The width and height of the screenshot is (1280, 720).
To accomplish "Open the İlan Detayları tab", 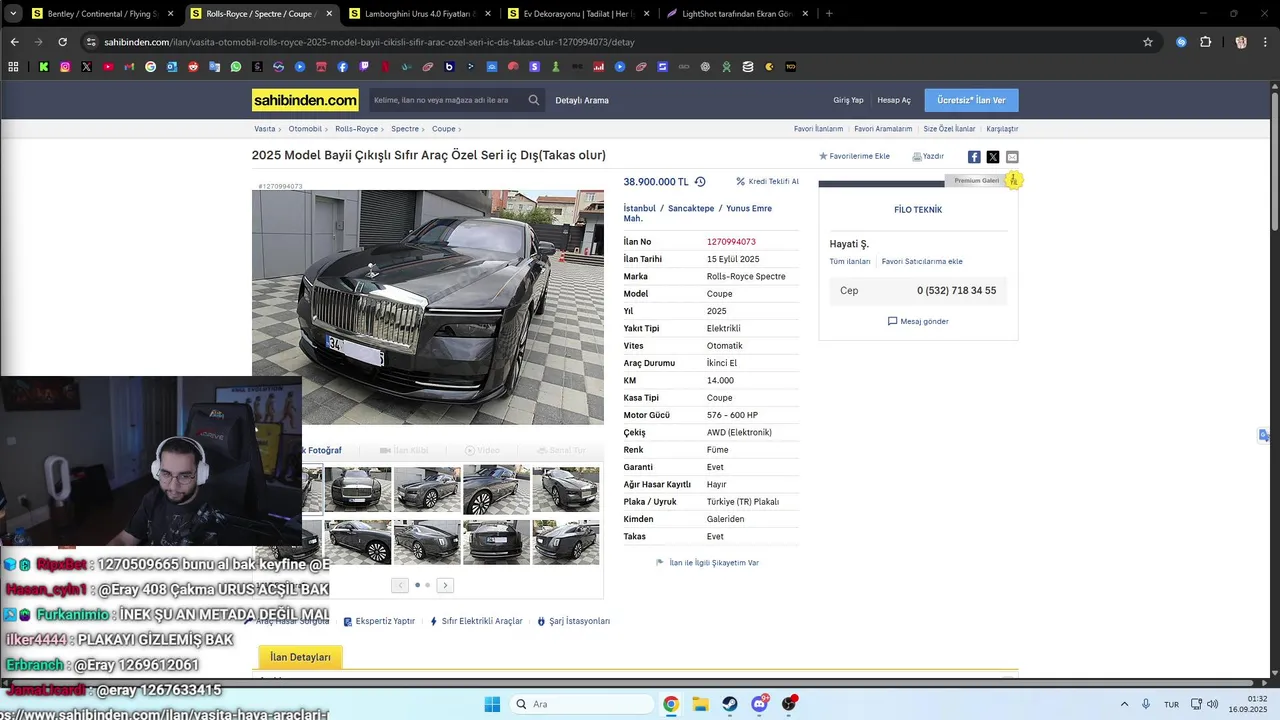I will (300, 657).
